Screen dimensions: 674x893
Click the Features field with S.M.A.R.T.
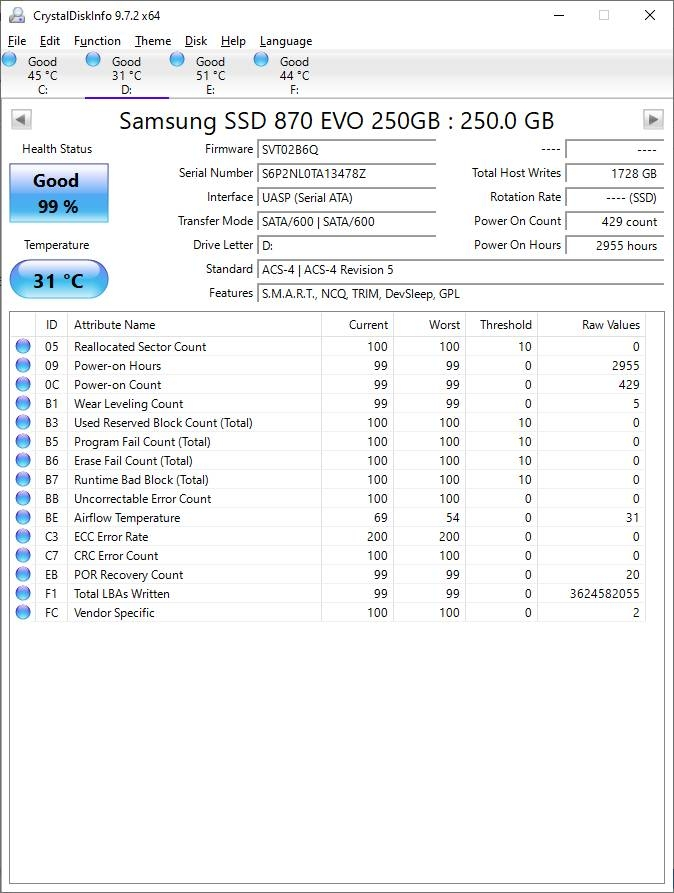click(x=460, y=293)
